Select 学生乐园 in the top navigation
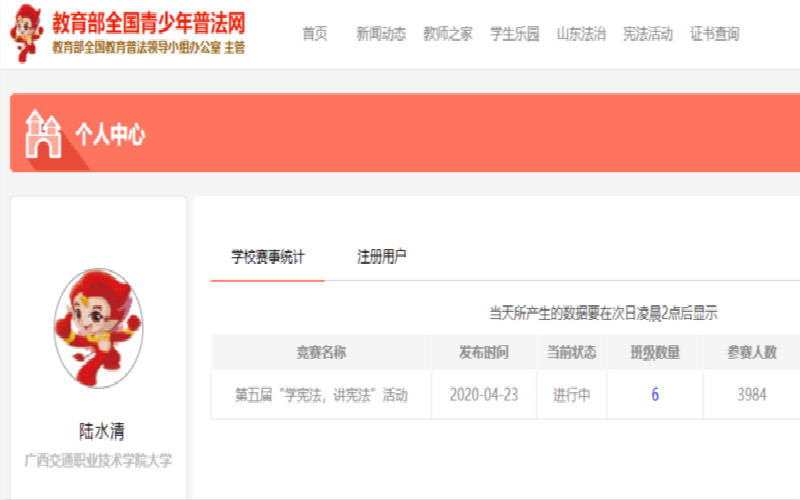Image resolution: width=800 pixels, height=500 pixels. [514, 34]
